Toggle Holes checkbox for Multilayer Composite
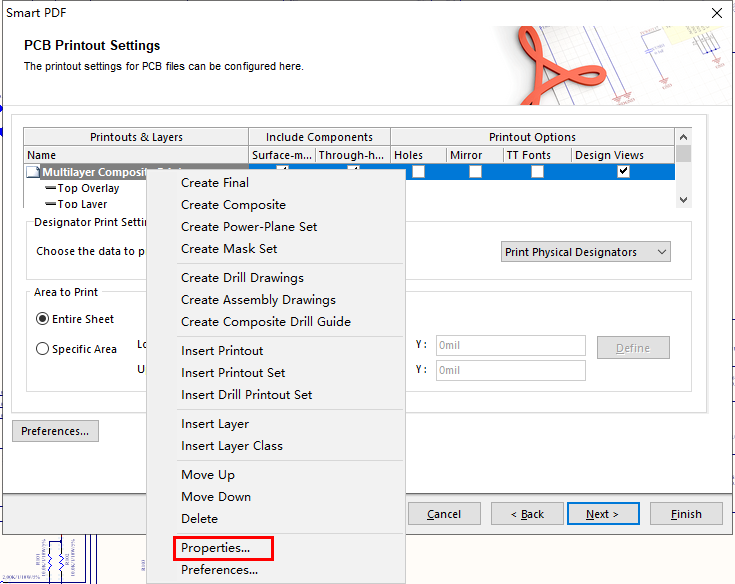Screen dimensions: 735x584 click(x=418, y=172)
